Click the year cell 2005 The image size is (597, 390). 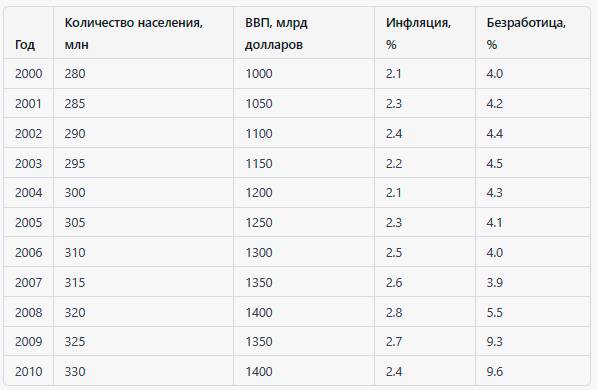[x=29, y=222]
